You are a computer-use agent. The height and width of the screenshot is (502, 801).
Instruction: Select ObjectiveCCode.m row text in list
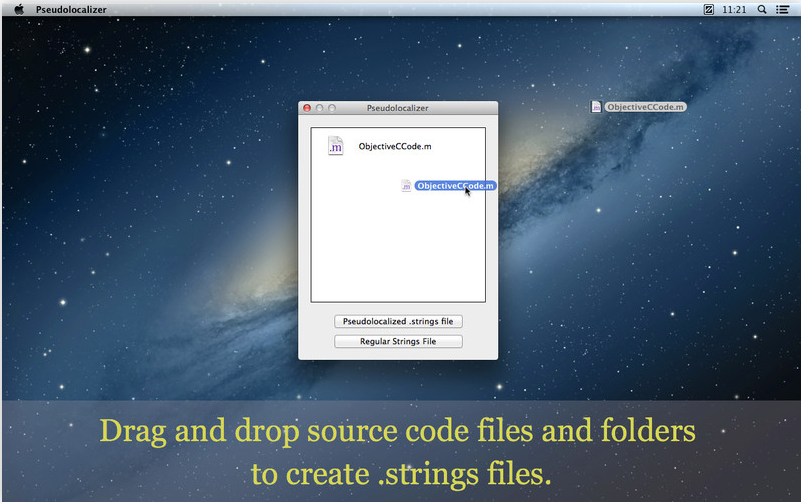point(395,147)
